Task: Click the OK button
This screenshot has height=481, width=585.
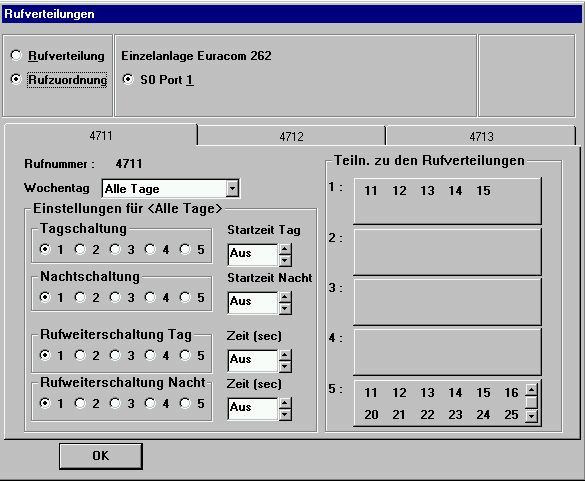Action: click(101, 456)
